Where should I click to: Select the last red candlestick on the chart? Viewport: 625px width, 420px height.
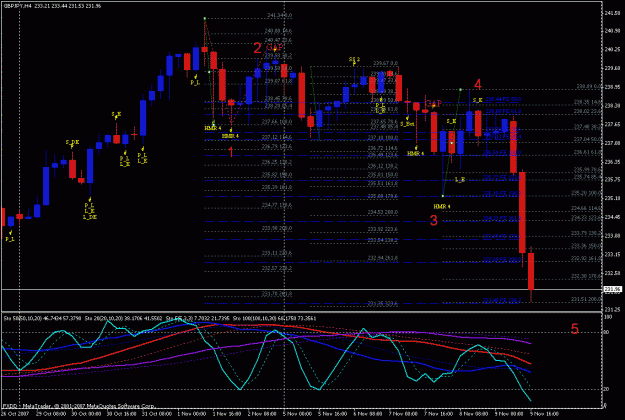pyautogui.click(x=531, y=271)
